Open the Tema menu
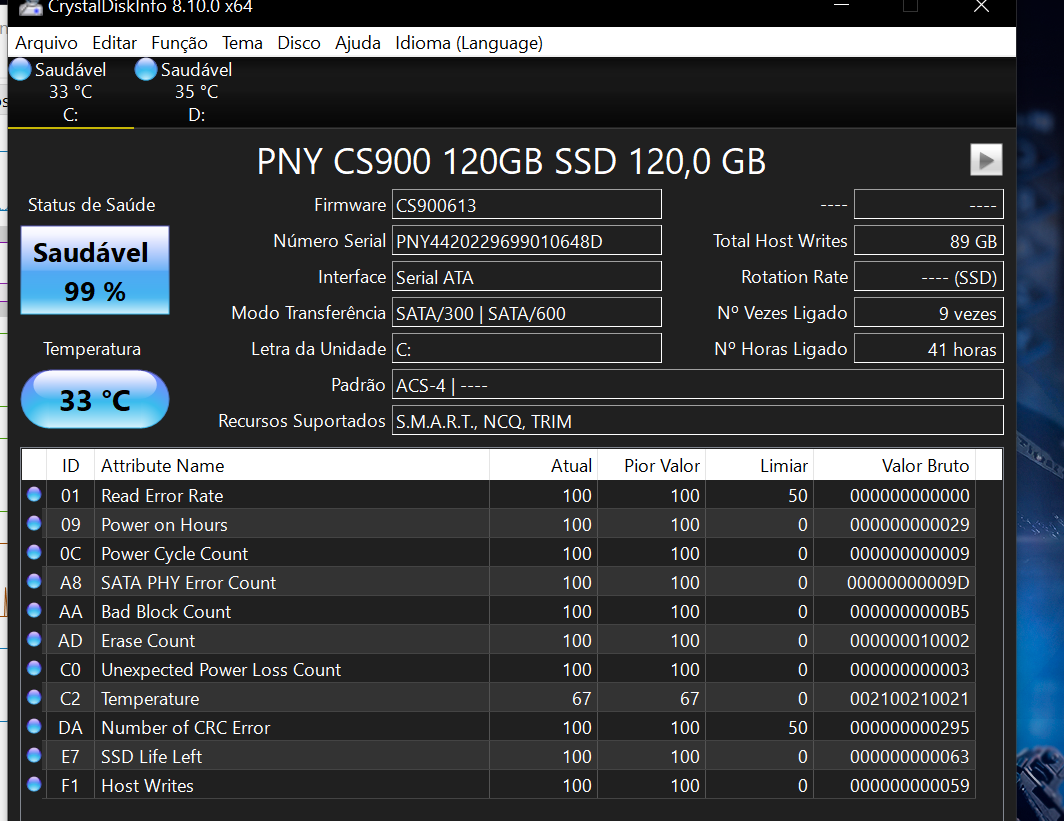Screen dimensions: 1064x821 click(242, 43)
